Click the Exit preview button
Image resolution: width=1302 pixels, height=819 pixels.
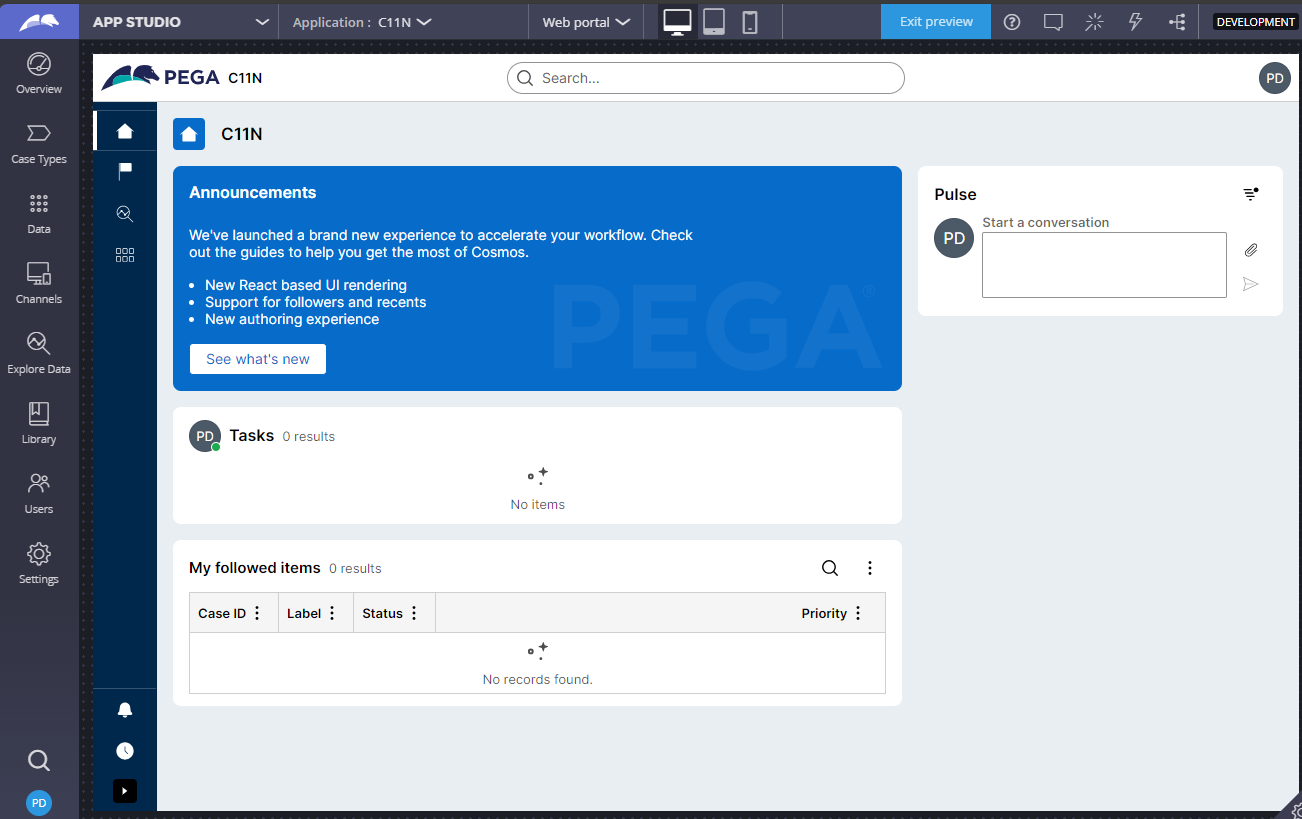(x=936, y=21)
